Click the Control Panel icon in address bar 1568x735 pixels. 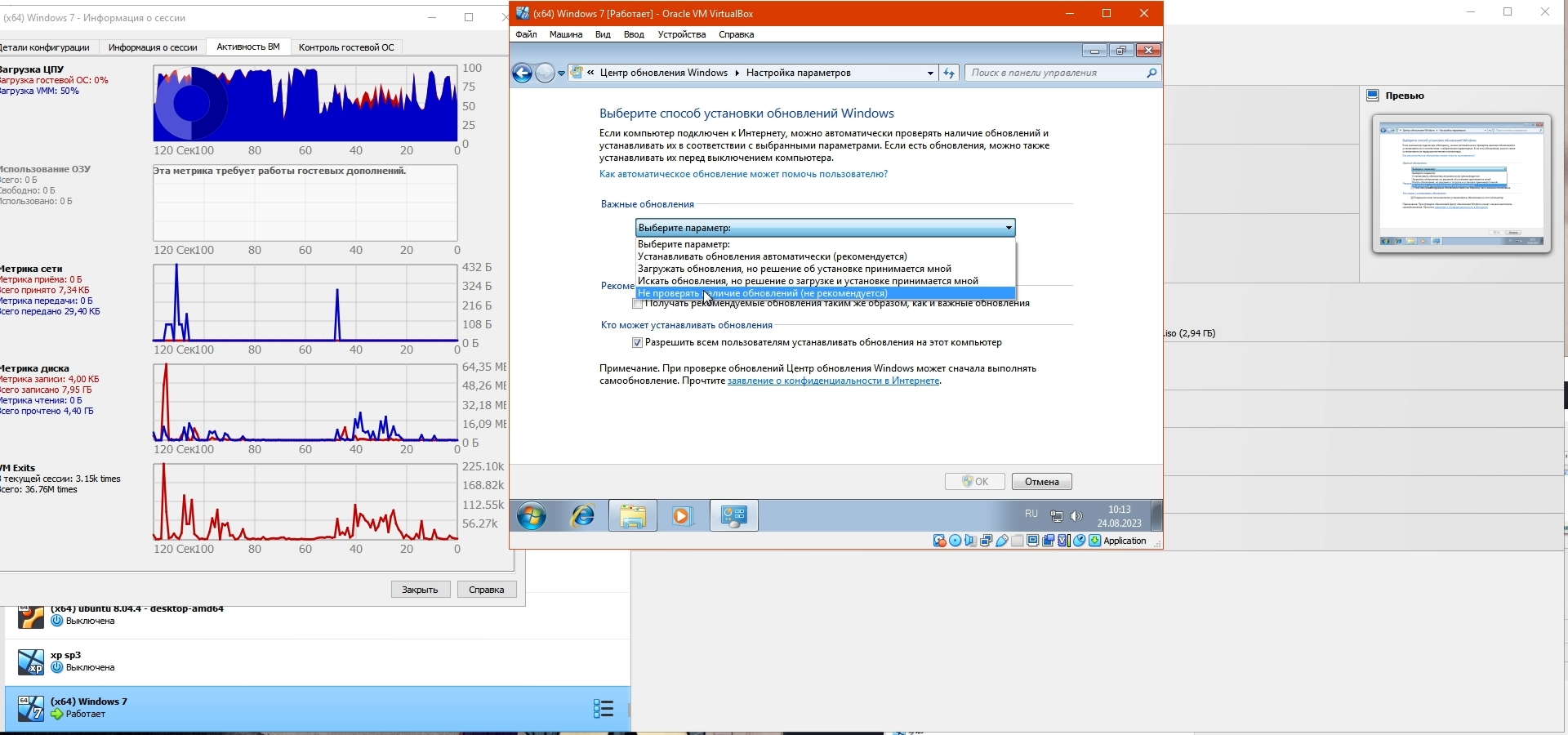click(x=577, y=73)
